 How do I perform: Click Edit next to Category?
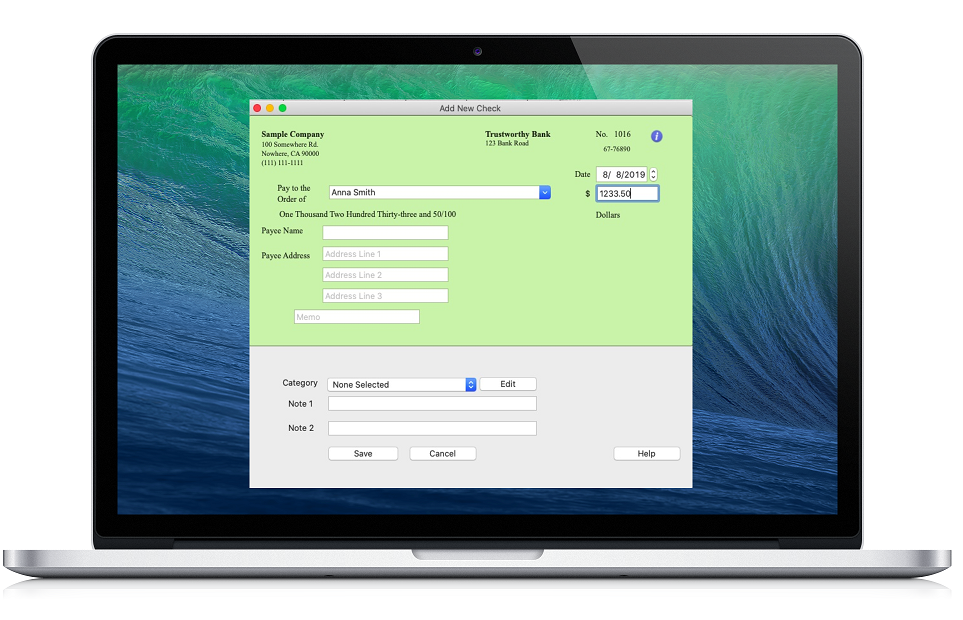[508, 384]
